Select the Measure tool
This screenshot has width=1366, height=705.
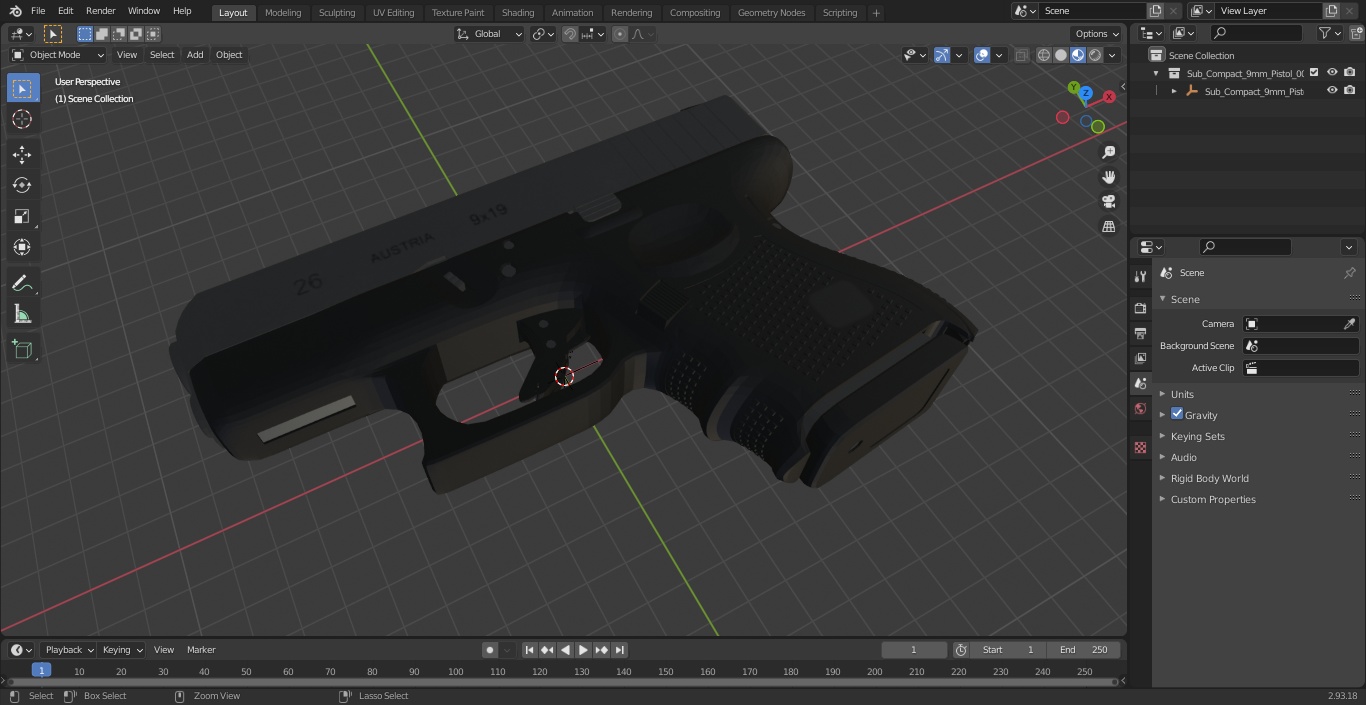tap(22, 315)
